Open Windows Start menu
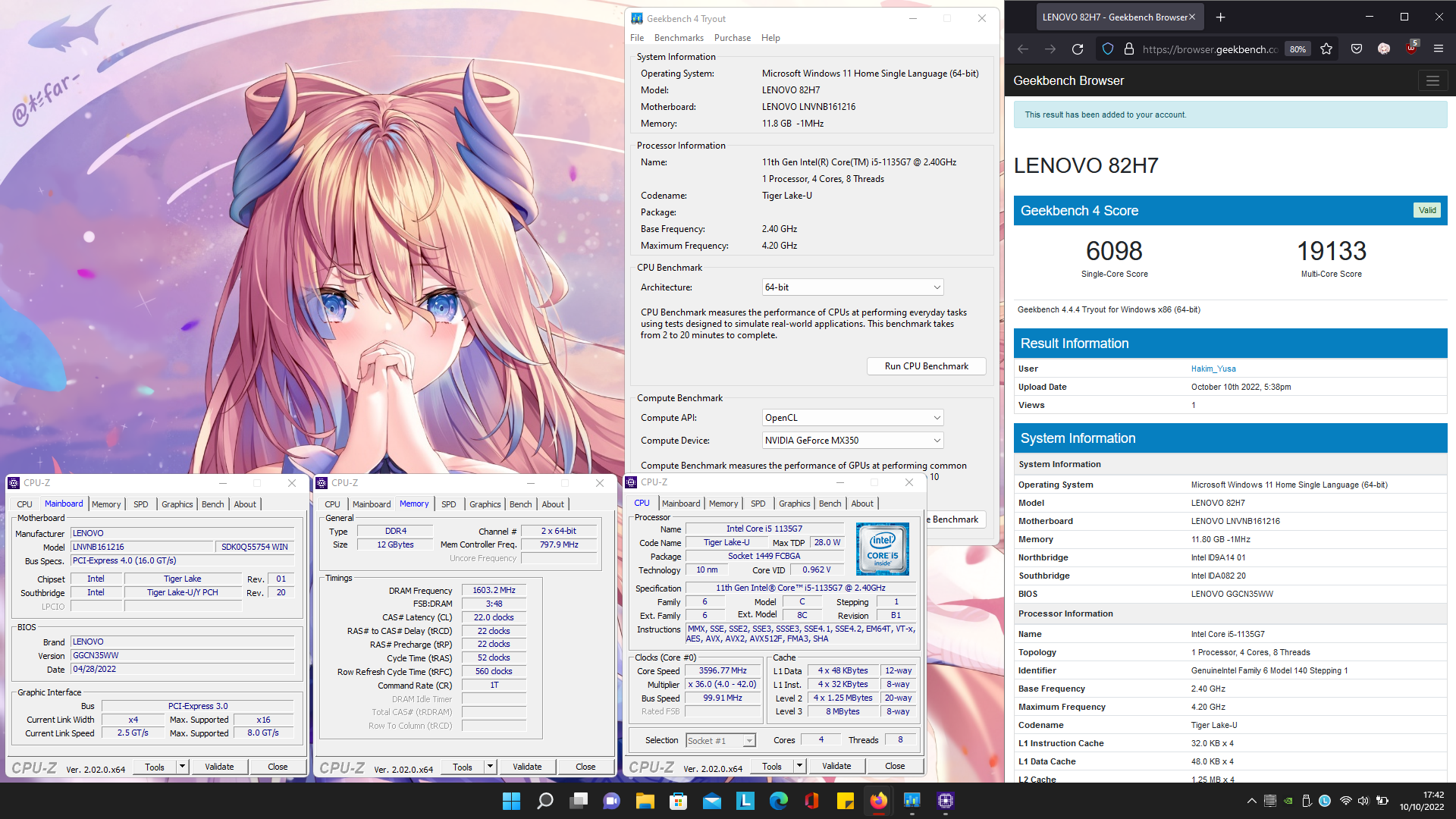Screen dimensions: 1456x819 coord(512,801)
